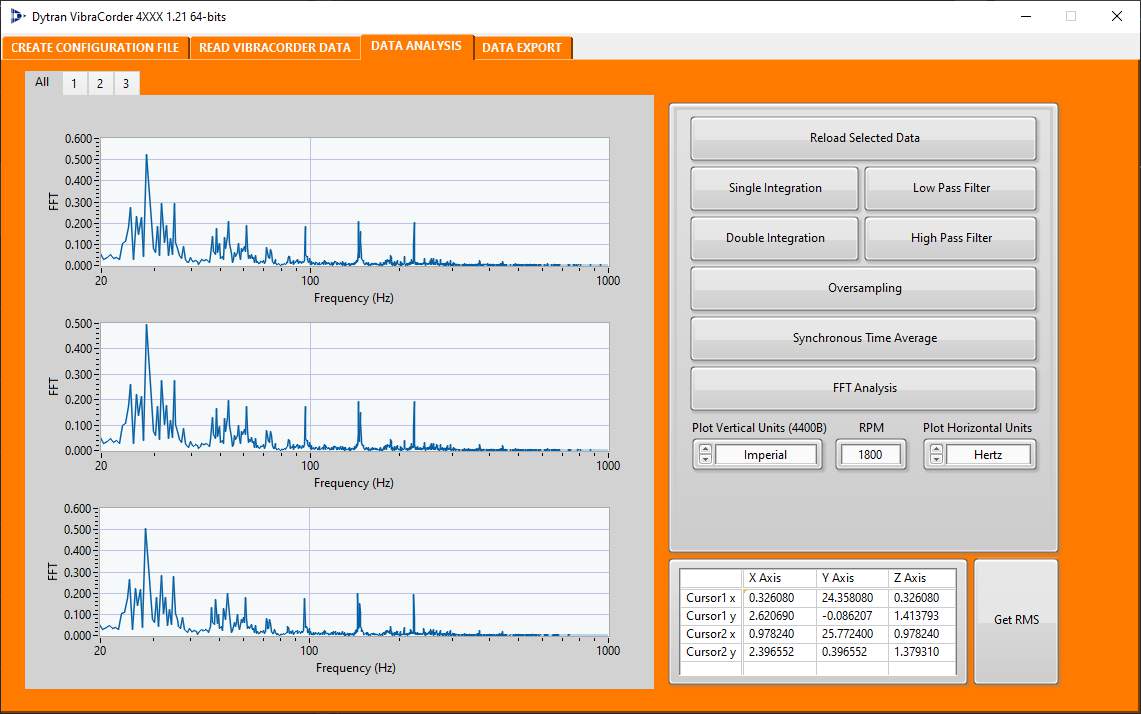Open Plot Horizontal Units Hertz selector
This screenshot has height=714, width=1141.
point(988,455)
